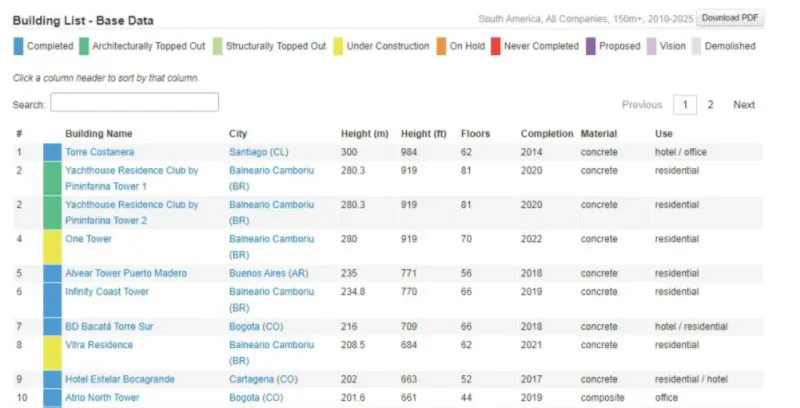Viewport: 800px width, 408px height.
Task: Sort by Material column header
Action: pyautogui.click(x=598, y=134)
